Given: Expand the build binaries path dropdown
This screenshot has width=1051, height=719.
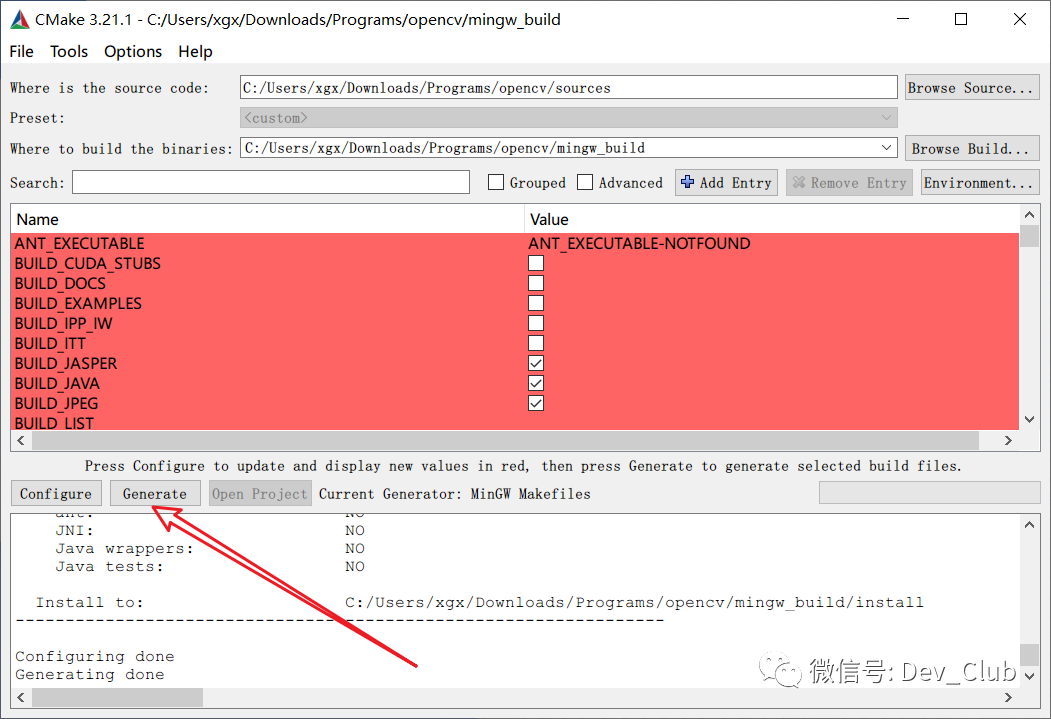Looking at the screenshot, I should click(x=886, y=147).
